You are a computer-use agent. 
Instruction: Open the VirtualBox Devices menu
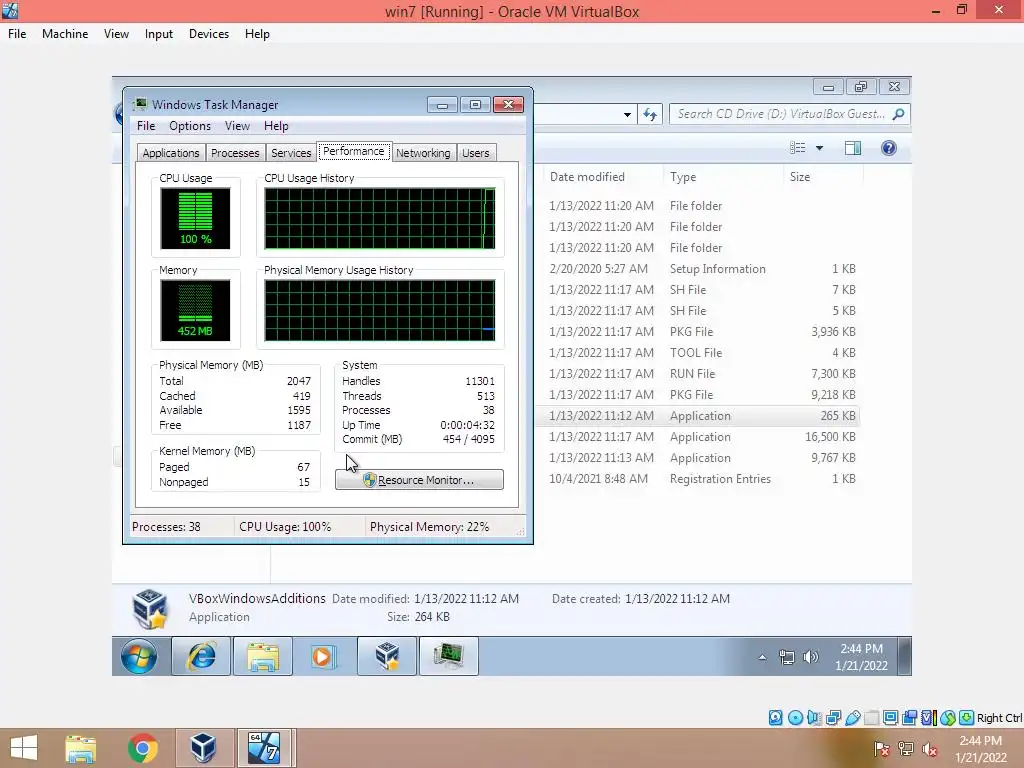tap(209, 34)
